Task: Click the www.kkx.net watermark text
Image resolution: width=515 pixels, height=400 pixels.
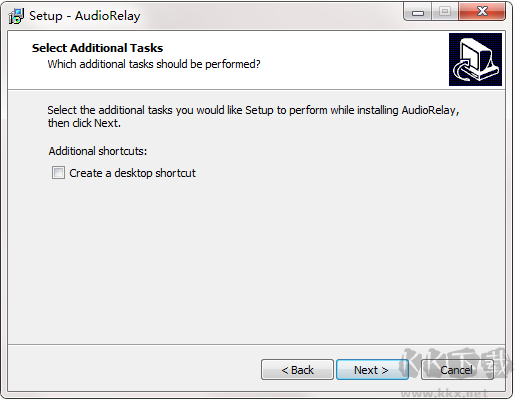Action: point(444,393)
